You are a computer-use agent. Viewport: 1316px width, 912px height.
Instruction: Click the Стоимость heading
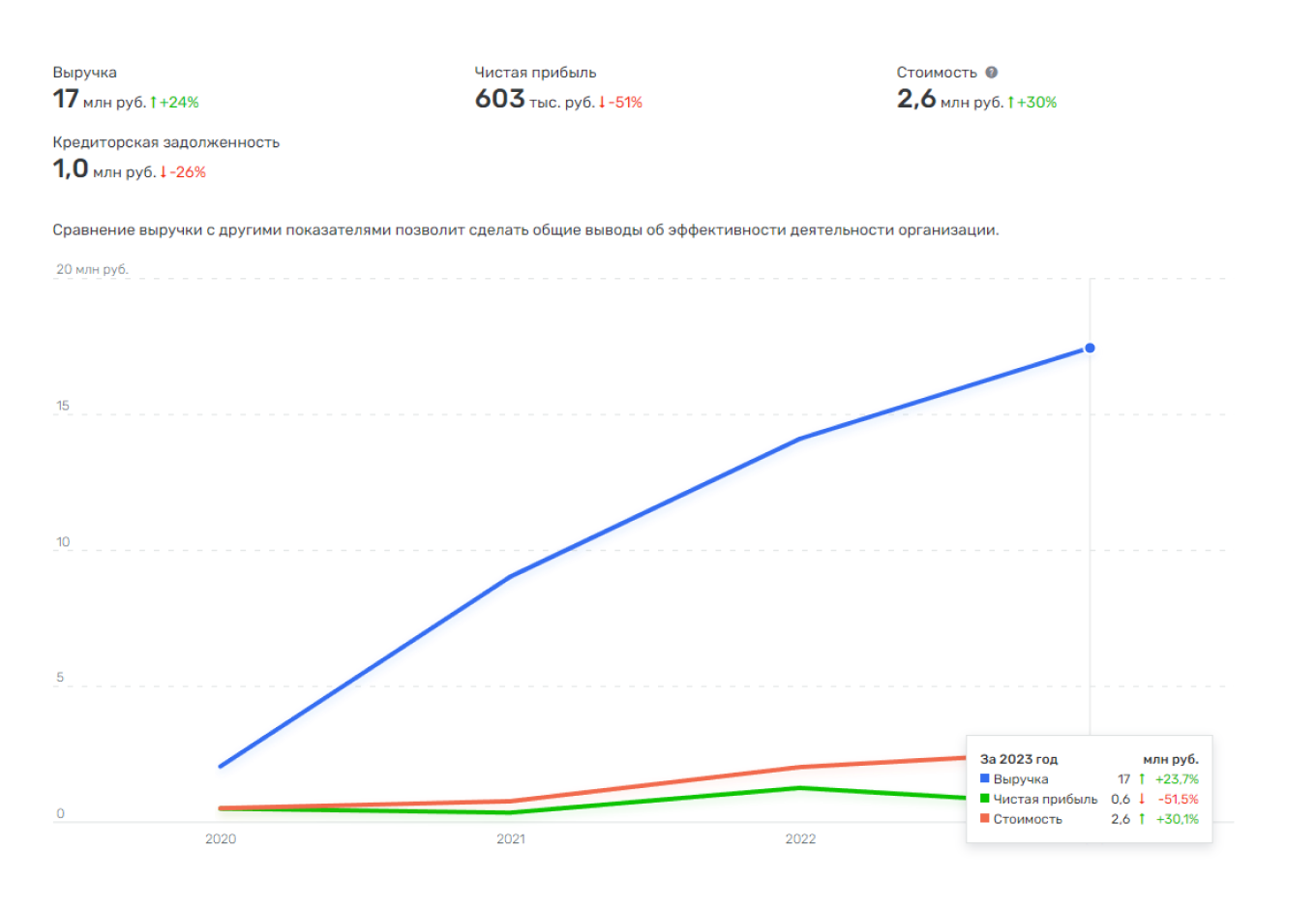tap(937, 73)
